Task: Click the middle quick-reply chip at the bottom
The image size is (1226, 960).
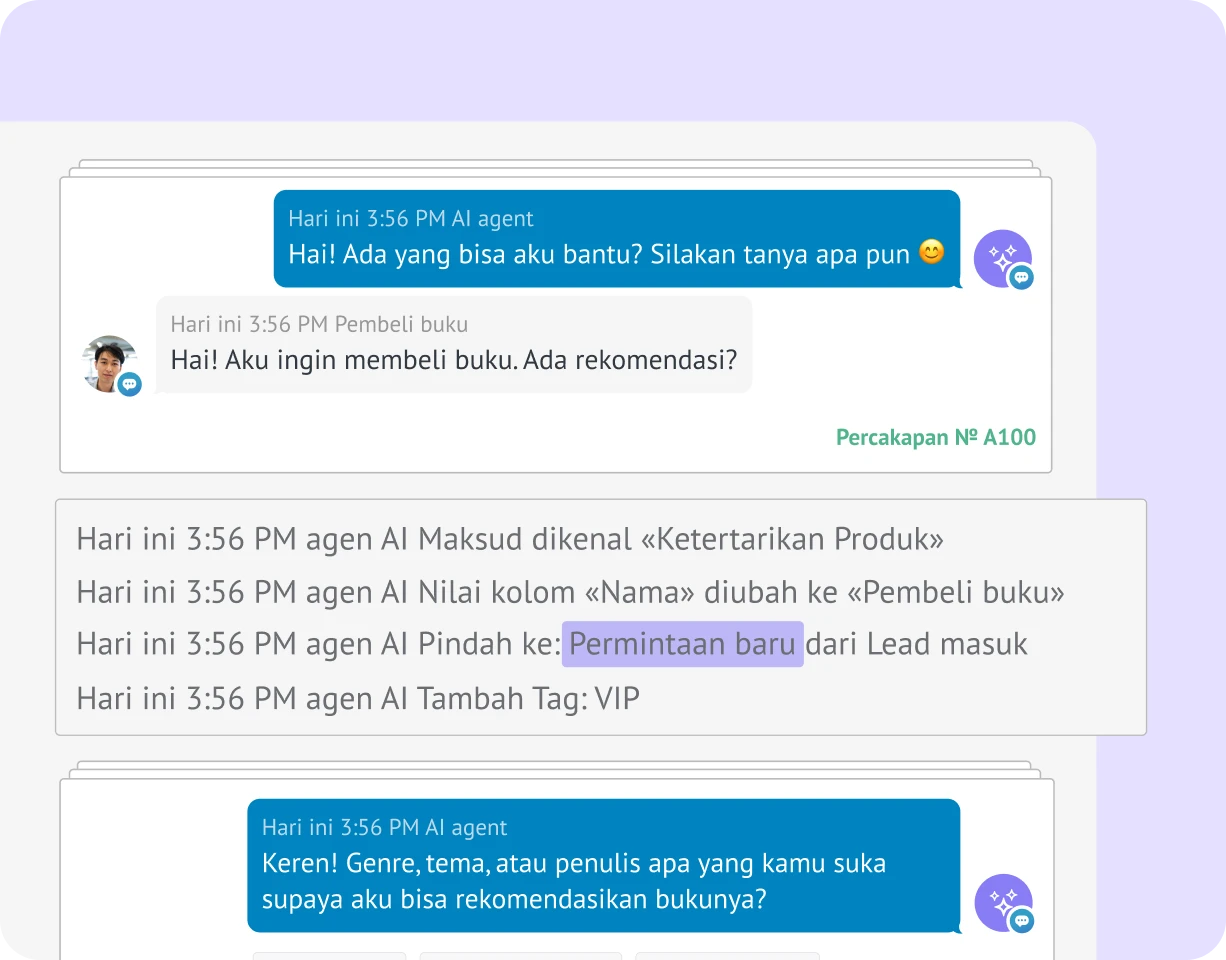Action: coord(520,956)
